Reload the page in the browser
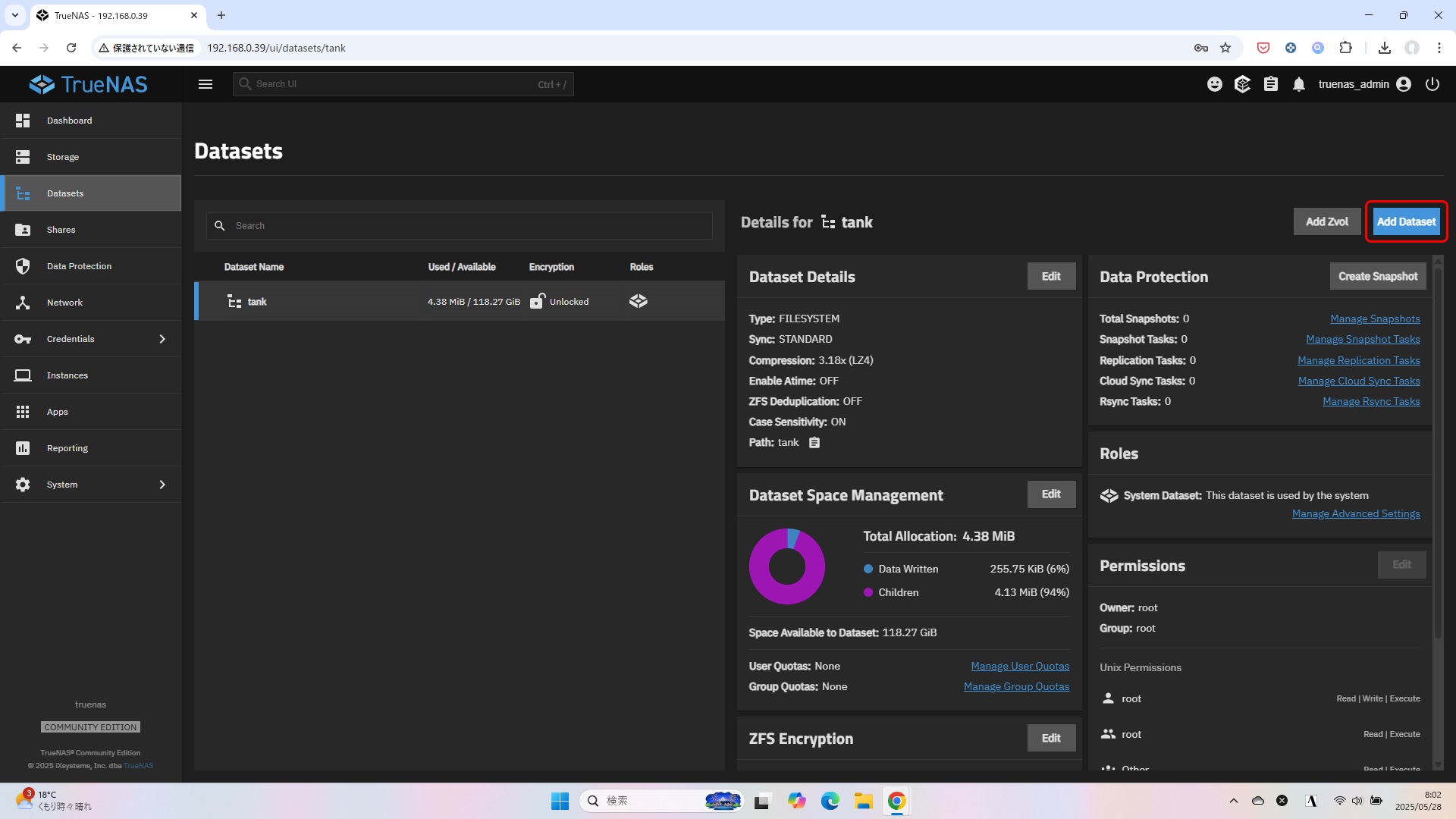This screenshot has width=1456, height=819. [x=71, y=48]
